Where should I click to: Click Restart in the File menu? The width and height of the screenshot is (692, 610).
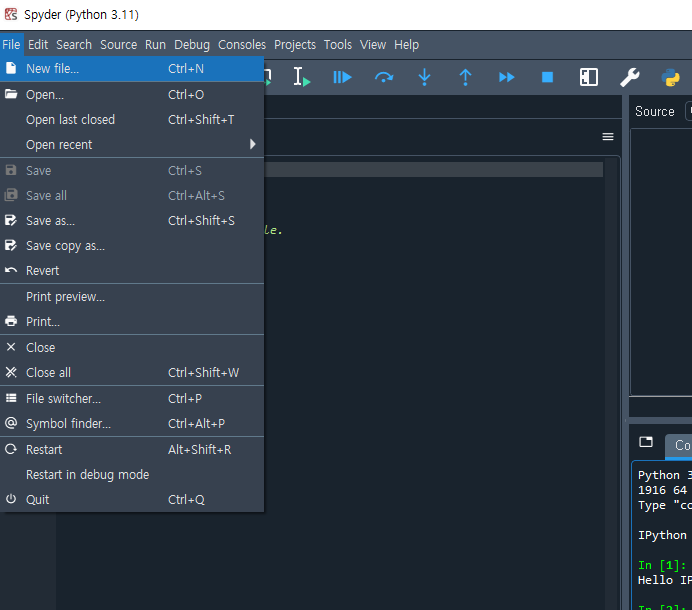pyautogui.click(x=132, y=450)
